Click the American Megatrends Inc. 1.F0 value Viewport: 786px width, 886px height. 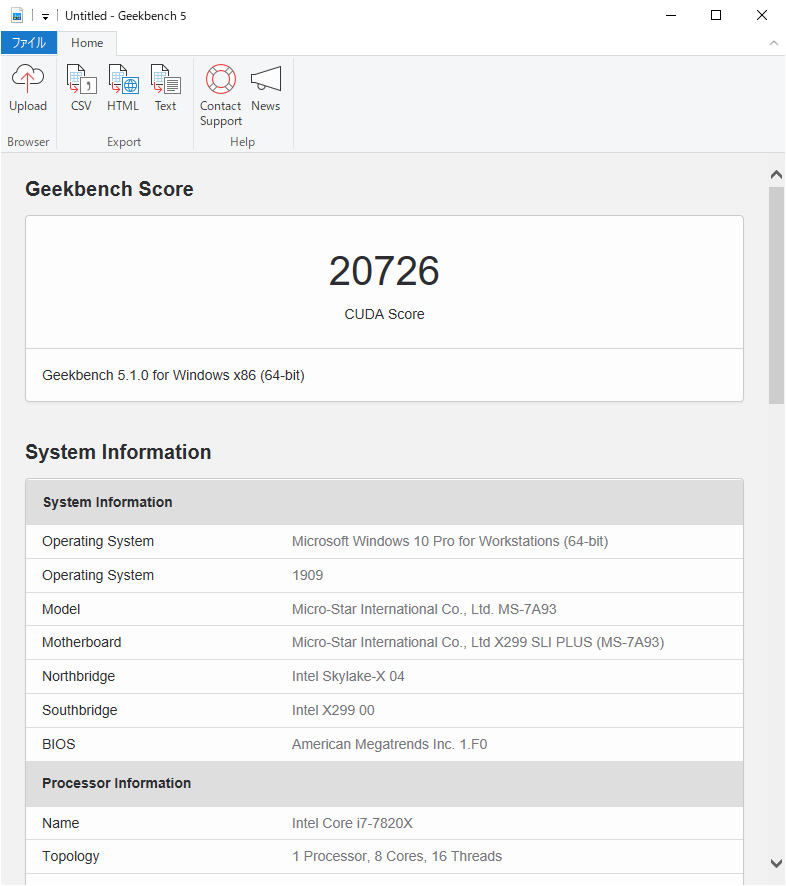pyautogui.click(x=389, y=744)
